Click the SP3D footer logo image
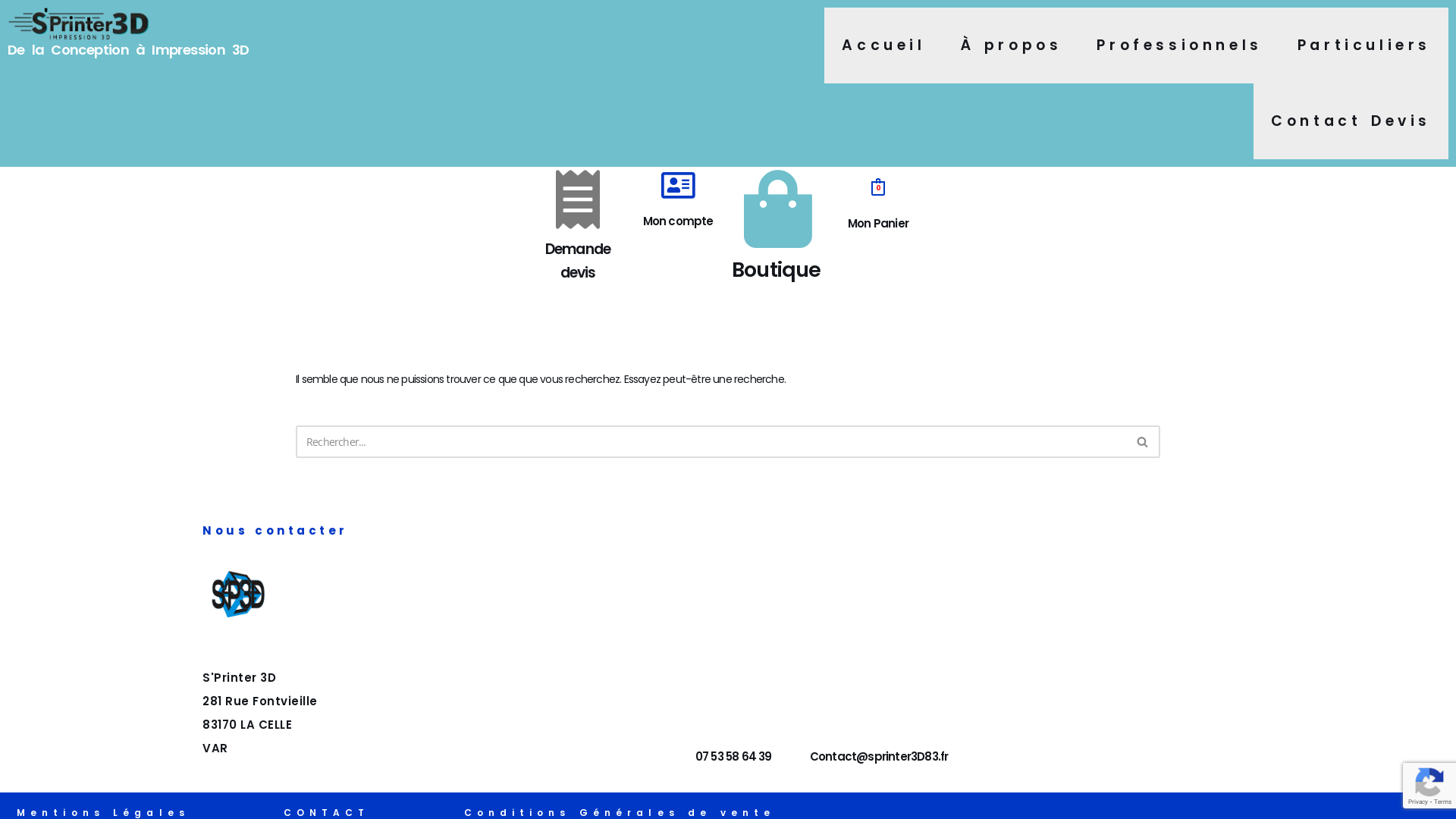1456x819 pixels. click(x=238, y=594)
